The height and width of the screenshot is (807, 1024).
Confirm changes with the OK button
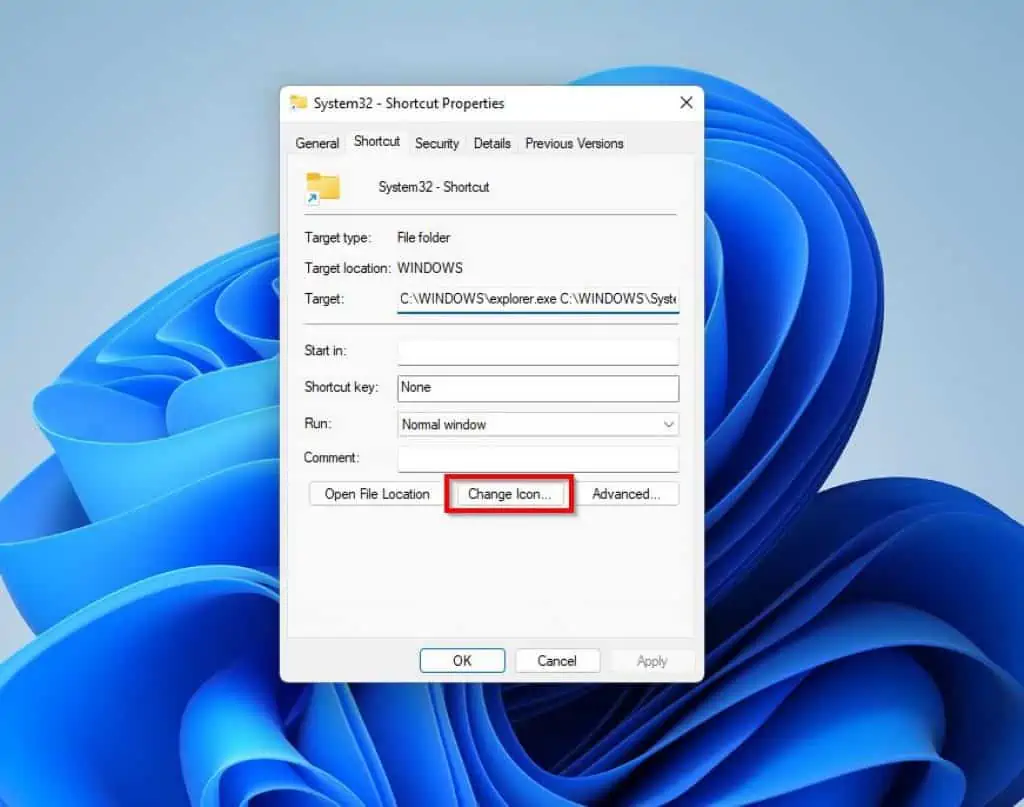click(x=462, y=661)
